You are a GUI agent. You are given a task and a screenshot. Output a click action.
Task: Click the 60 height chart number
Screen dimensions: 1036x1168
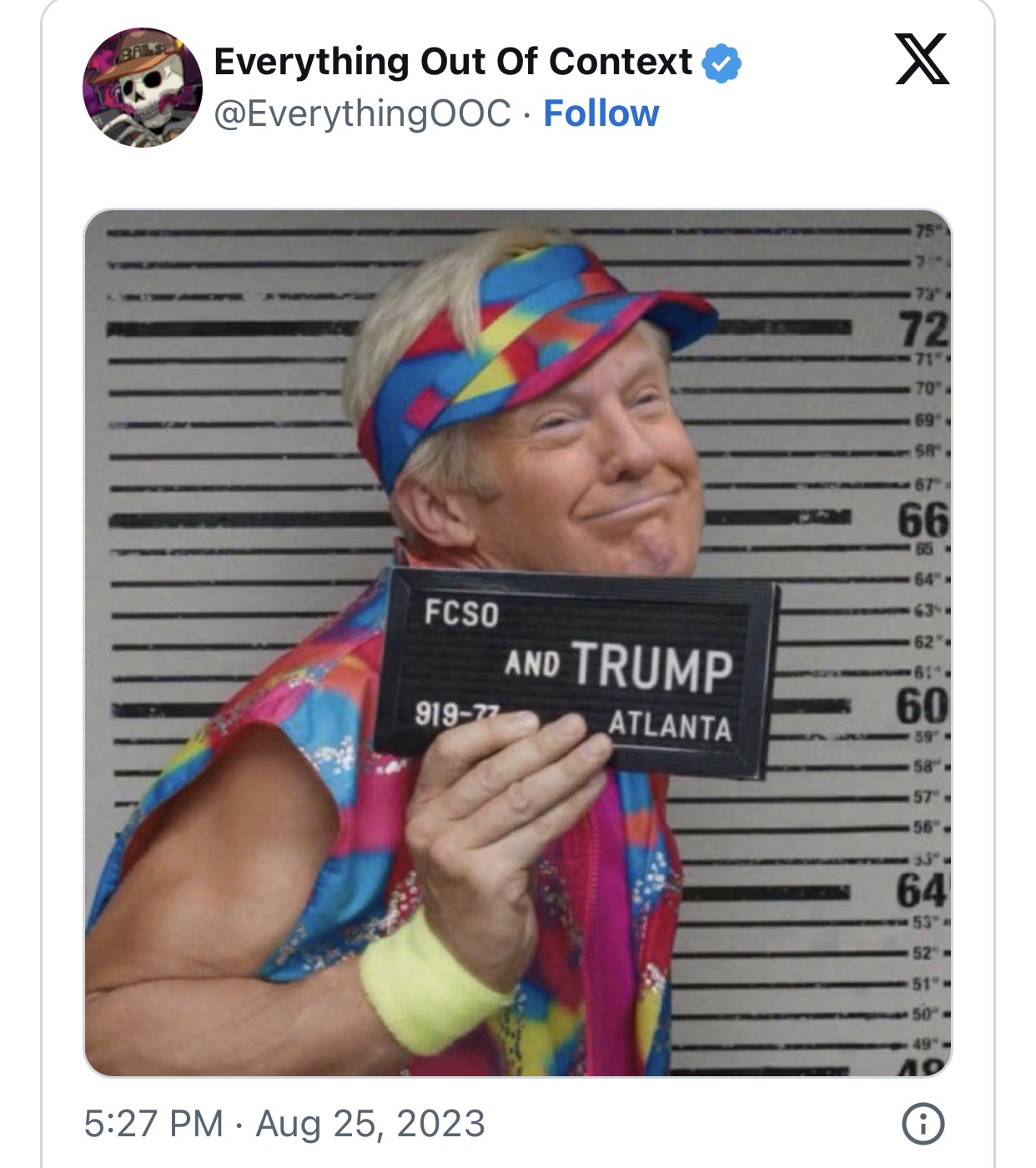923,706
